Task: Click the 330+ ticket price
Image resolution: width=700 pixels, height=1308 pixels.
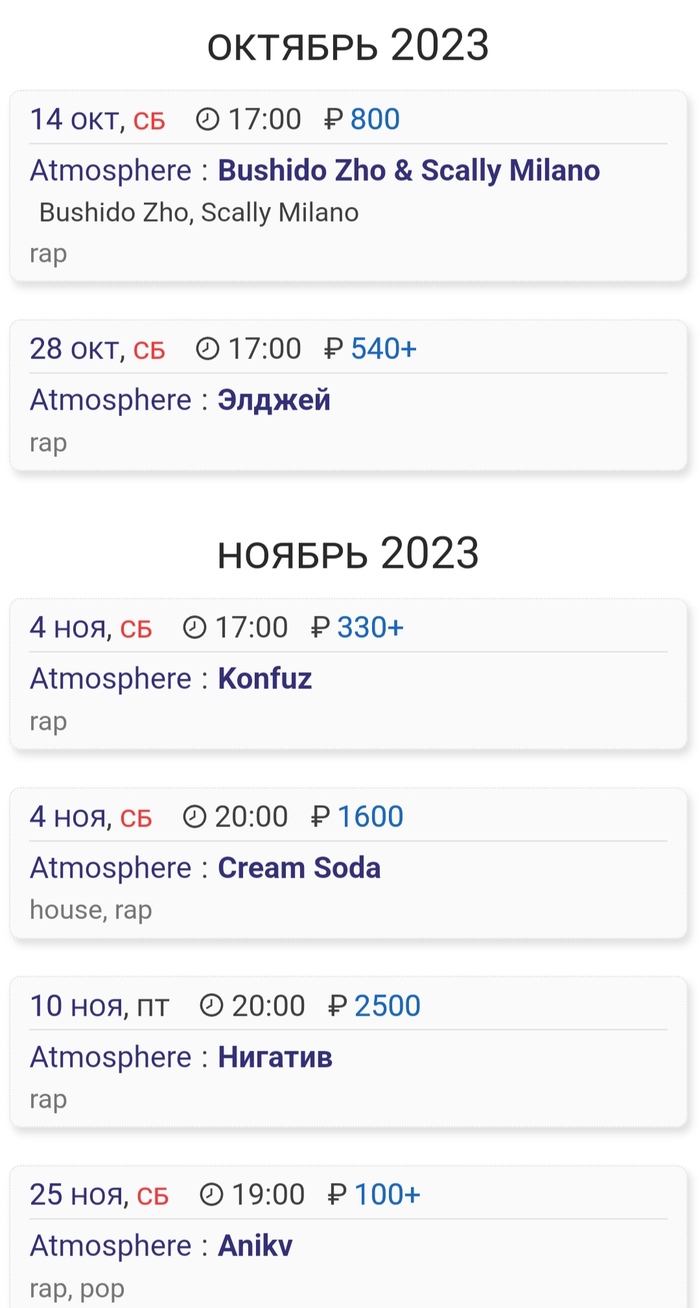Action: (370, 628)
